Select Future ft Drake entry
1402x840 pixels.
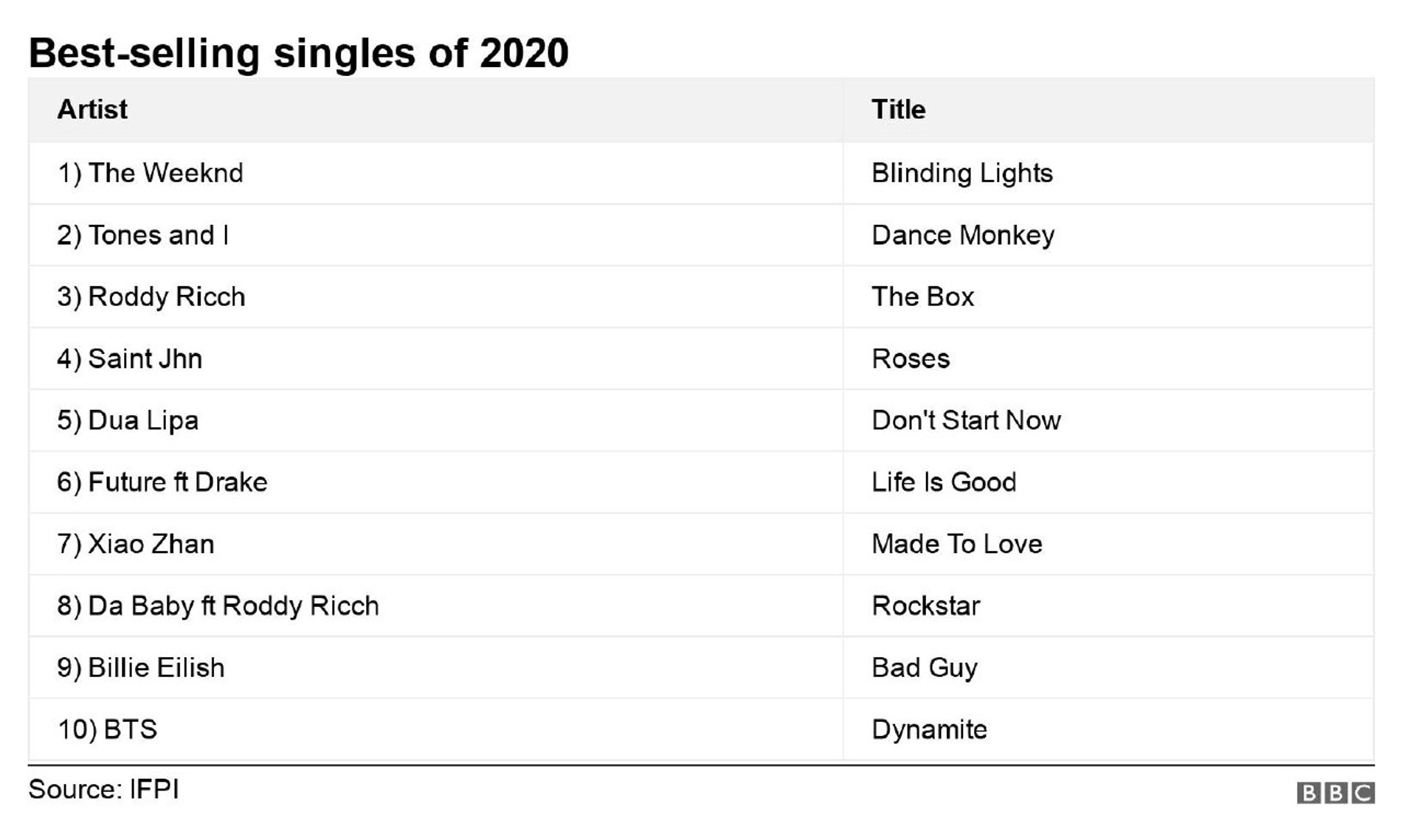click(162, 482)
